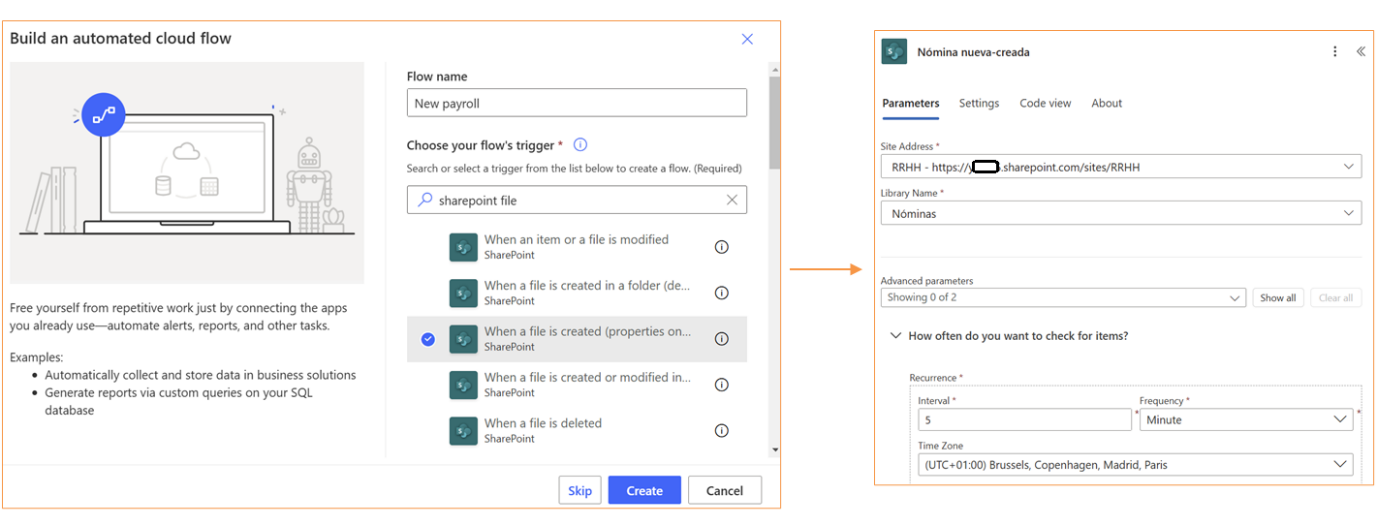Switch to the Settings tab

tap(978, 103)
